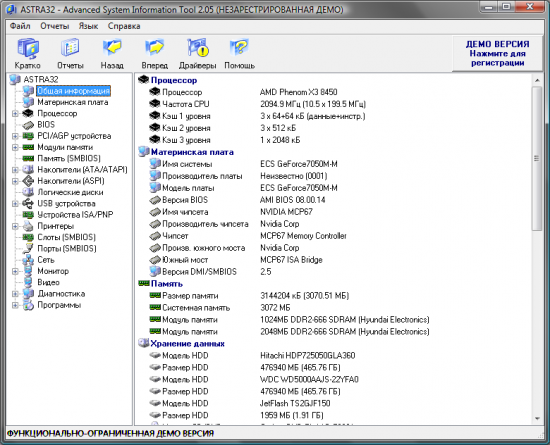Select Слоты (SMBIOS) in the tree
Image resolution: width=550 pixels, height=445 pixels.
(66, 237)
